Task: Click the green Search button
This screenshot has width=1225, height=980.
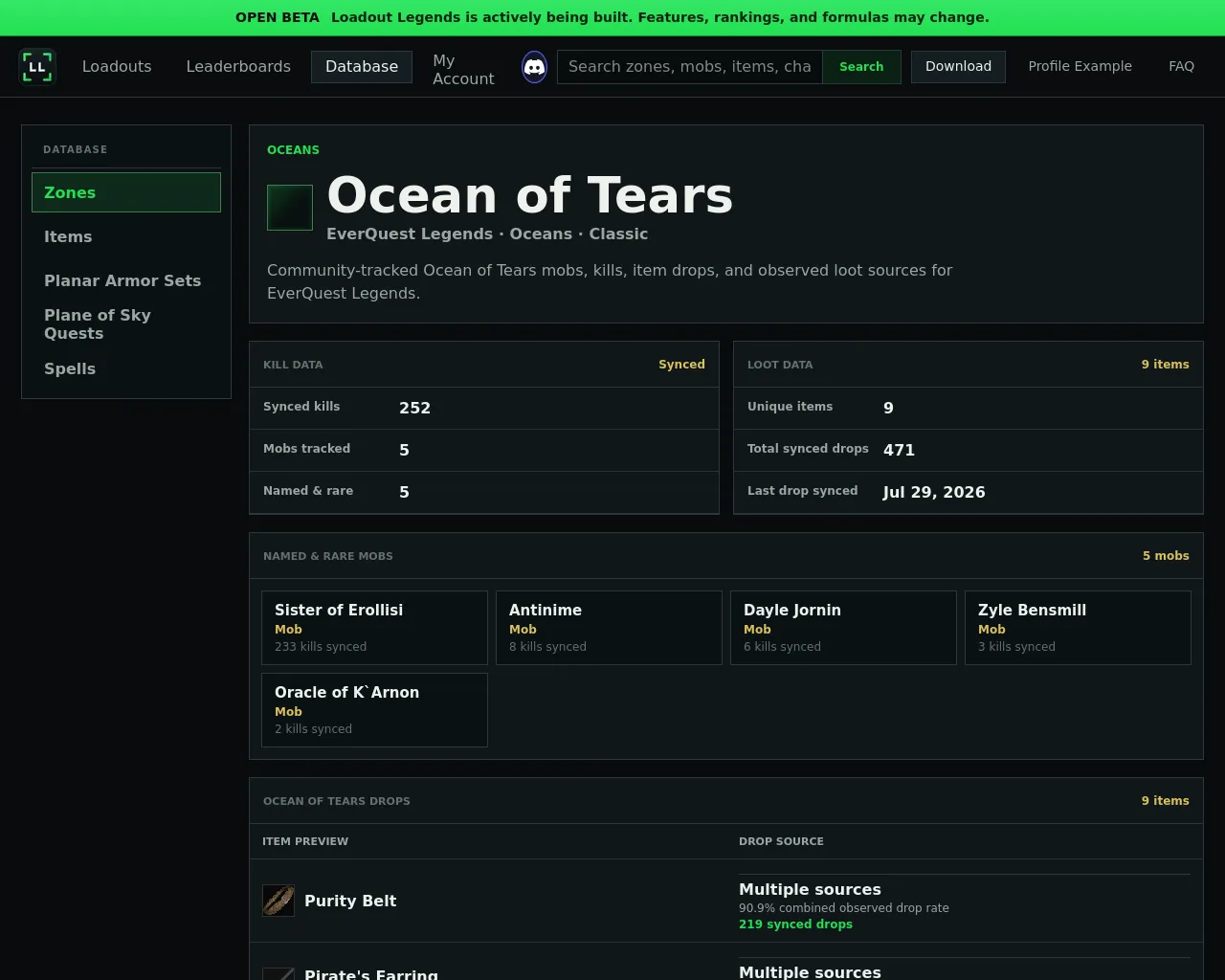Action: coord(861,67)
